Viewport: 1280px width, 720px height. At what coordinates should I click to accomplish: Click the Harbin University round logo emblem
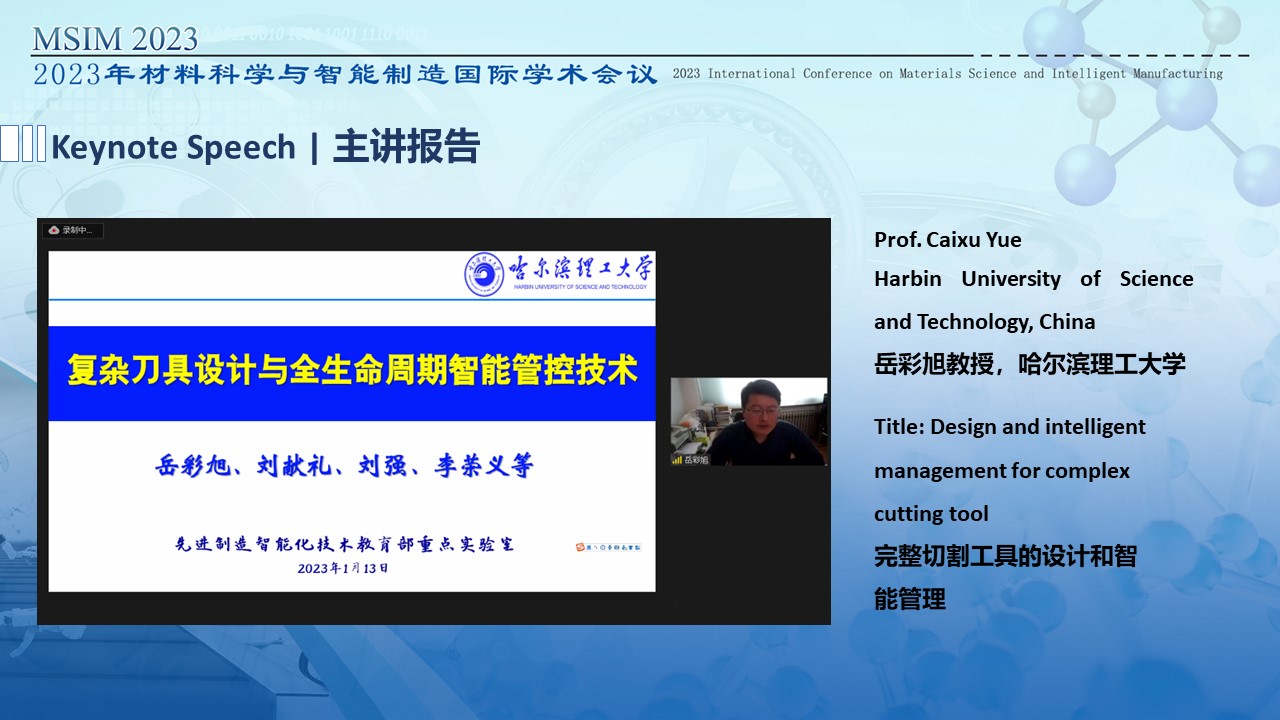point(484,275)
